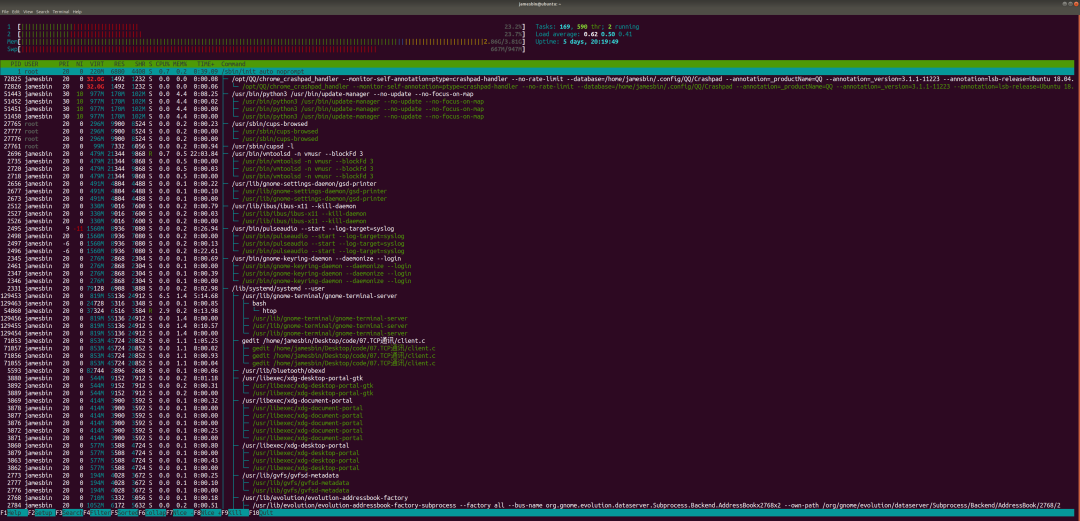This screenshot has width=1080, height=521.
Task: Sort by the PRI column header
Action: pyautogui.click(x=64, y=63)
